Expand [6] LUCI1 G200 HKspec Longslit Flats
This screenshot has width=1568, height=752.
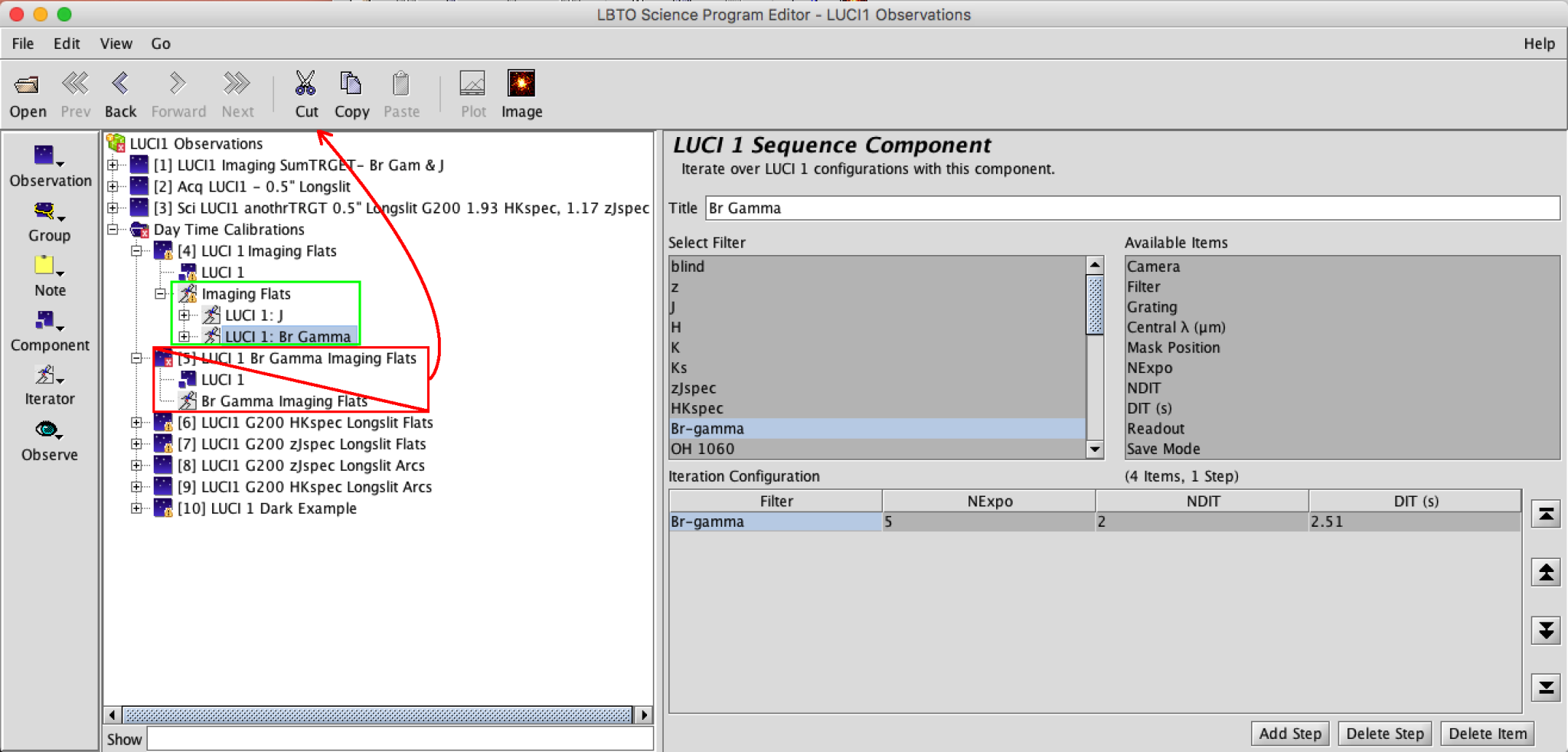[136, 422]
